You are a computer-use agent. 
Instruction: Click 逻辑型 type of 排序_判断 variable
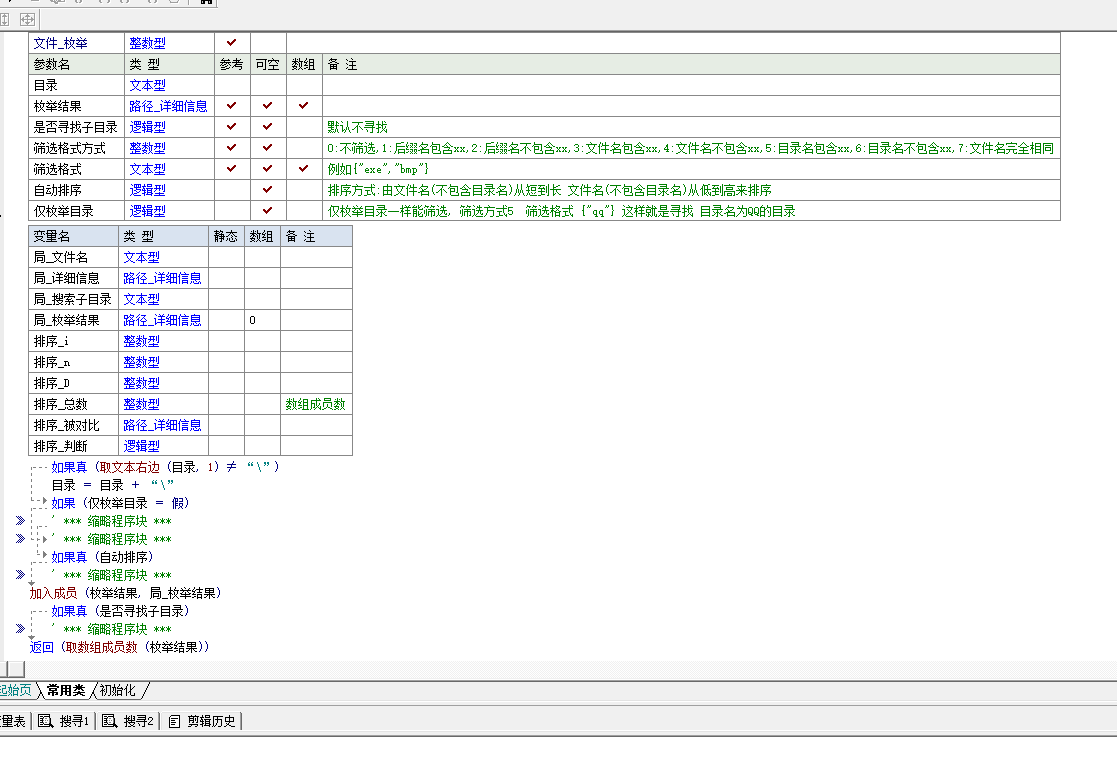(x=142, y=446)
